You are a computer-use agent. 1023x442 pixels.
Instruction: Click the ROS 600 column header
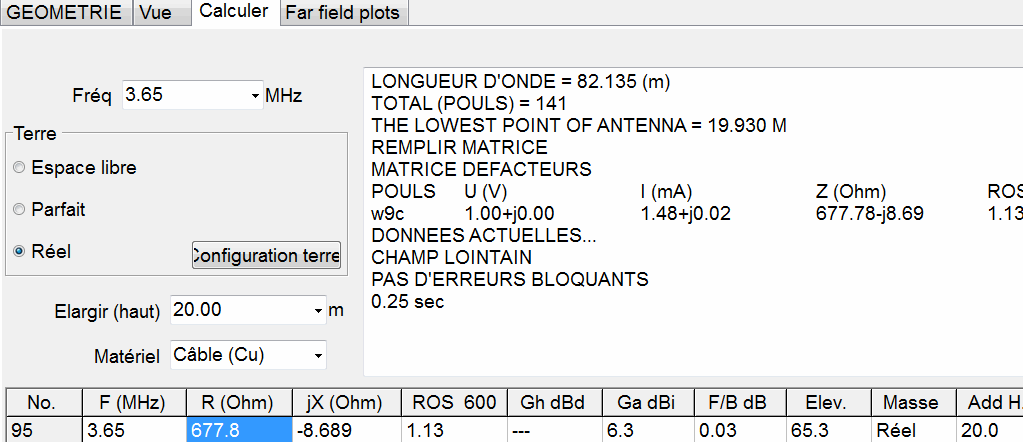pos(453,403)
